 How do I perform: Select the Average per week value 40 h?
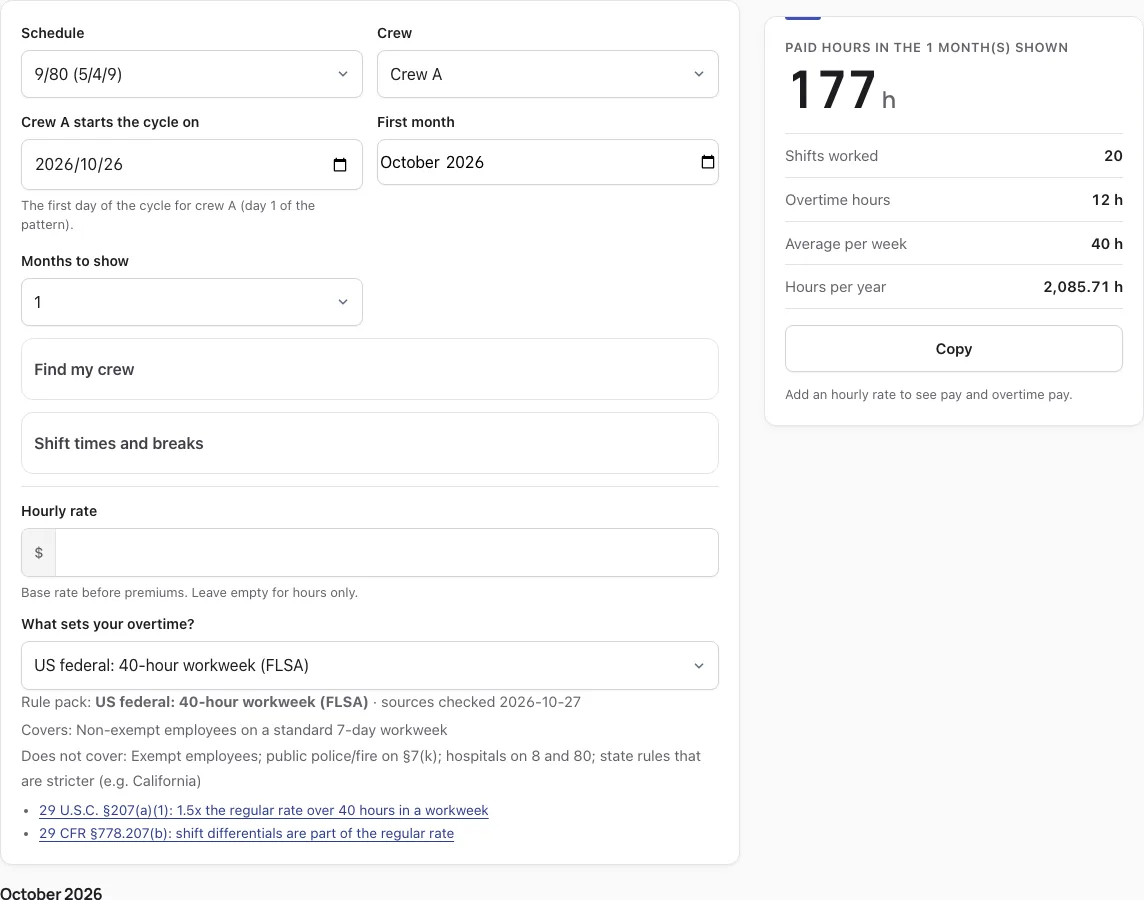(1107, 244)
